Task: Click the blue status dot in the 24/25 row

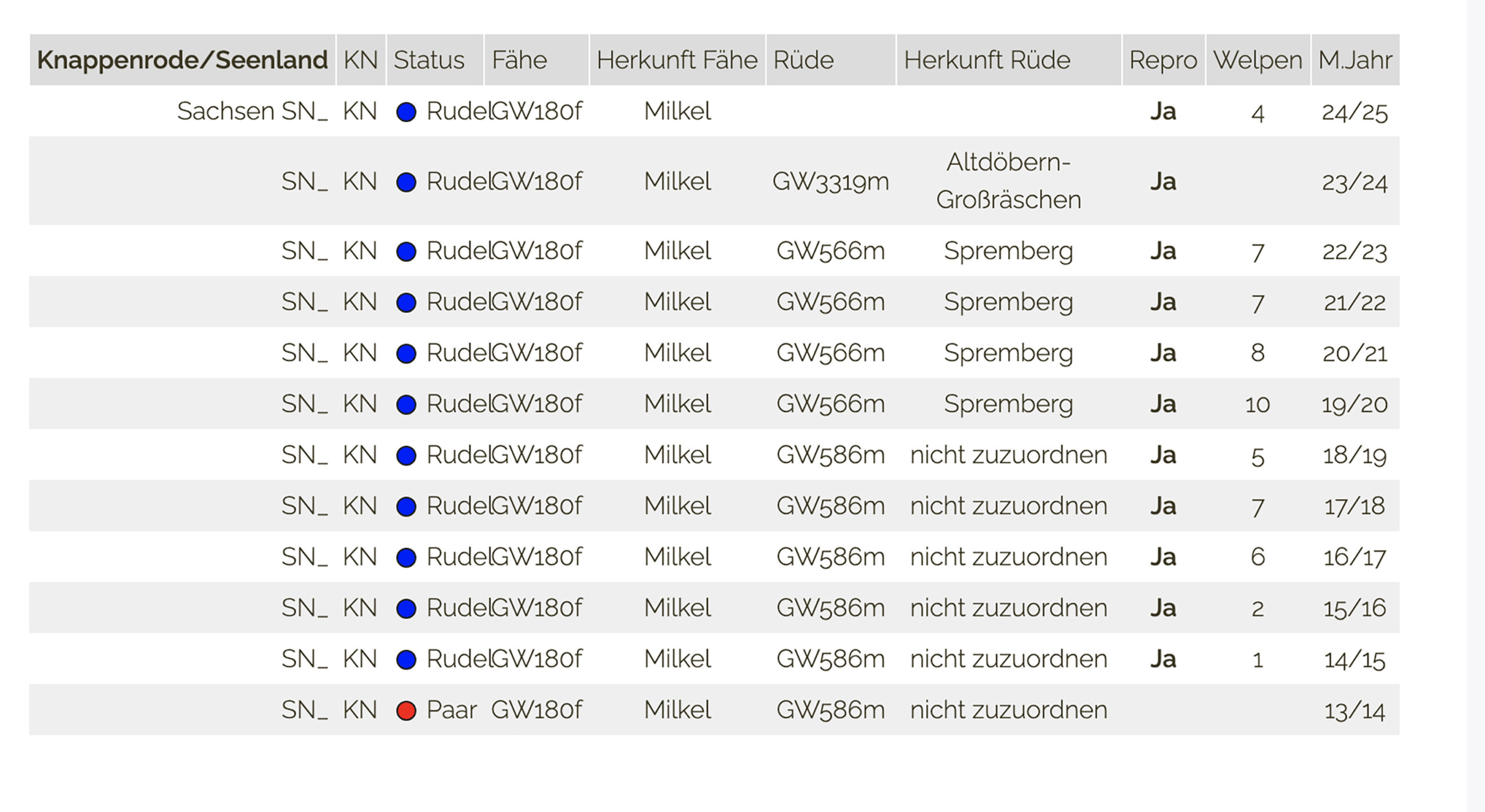Action: pos(406,112)
